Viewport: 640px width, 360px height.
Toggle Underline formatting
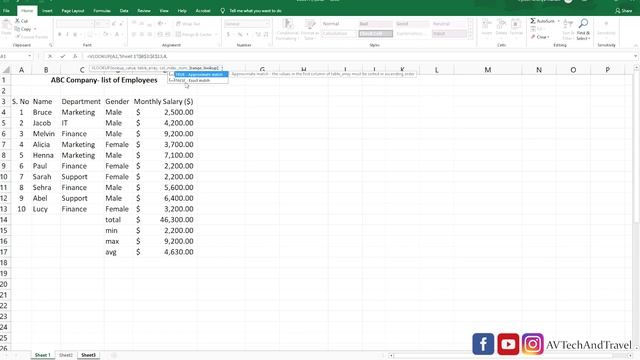(x=75, y=35)
